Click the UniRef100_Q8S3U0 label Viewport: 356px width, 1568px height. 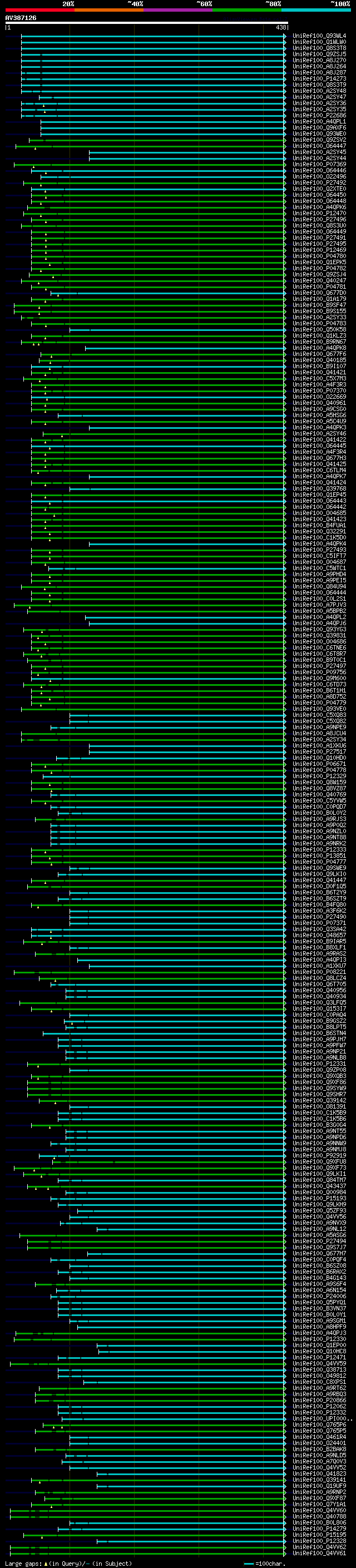(x=319, y=226)
